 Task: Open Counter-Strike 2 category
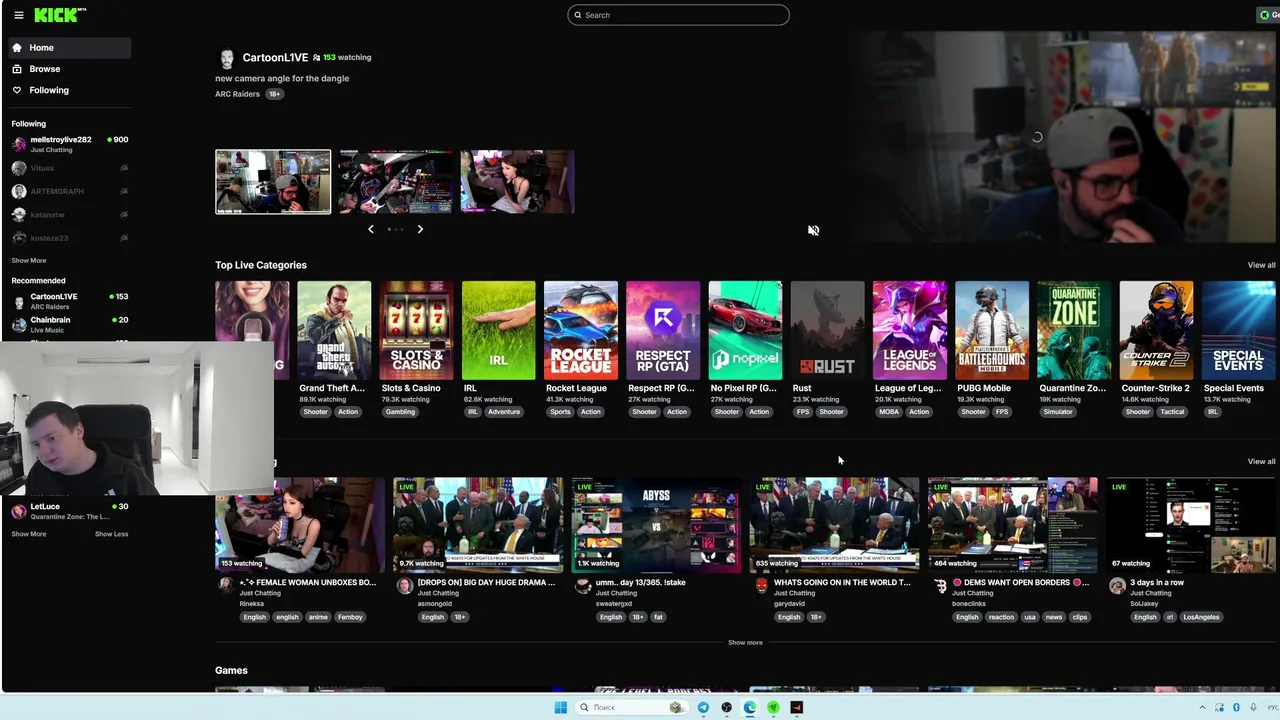(x=1156, y=330)
